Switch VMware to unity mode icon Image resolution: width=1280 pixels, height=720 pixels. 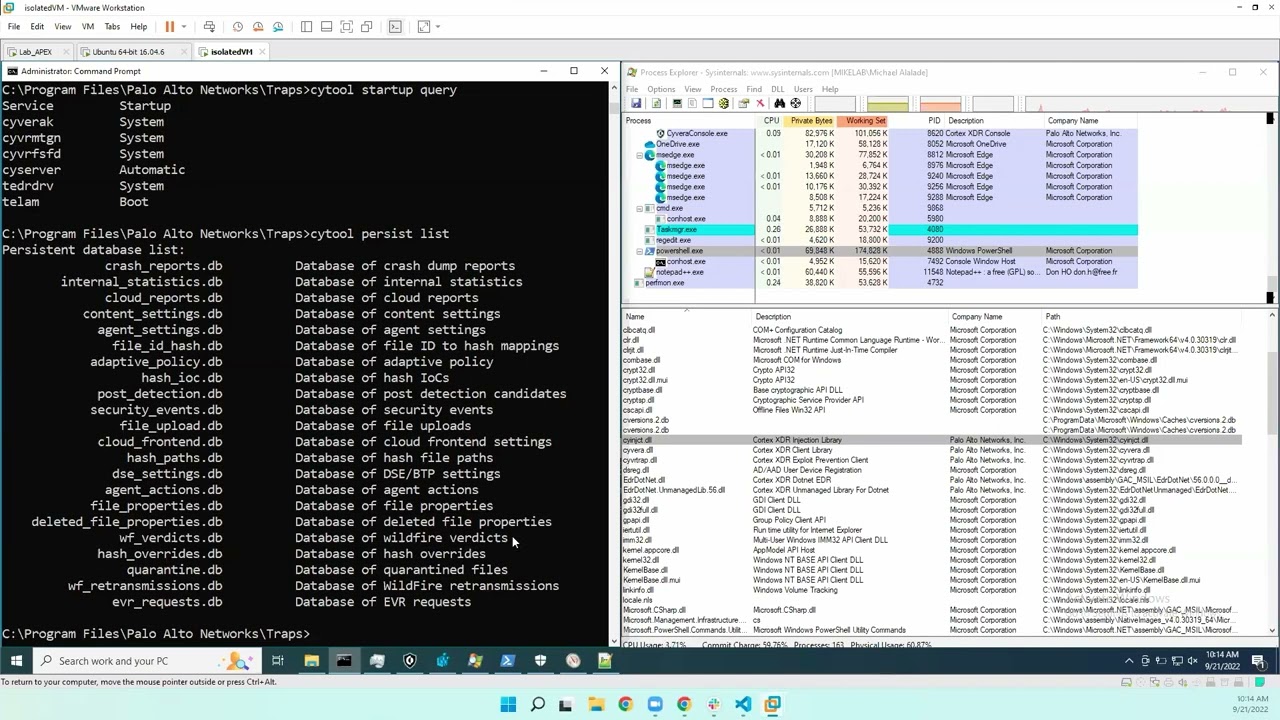click(366, 27)
